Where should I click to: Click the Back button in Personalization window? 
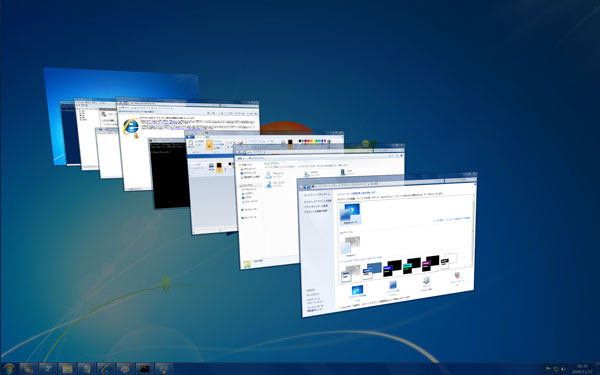coord(301,187)
